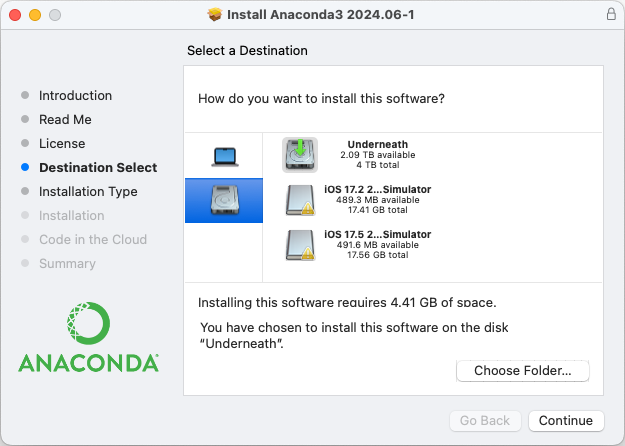625x446 pixels.
Task: Click the iOS 17.2 Simulator disk label
Action: click(x=378, y=189)
